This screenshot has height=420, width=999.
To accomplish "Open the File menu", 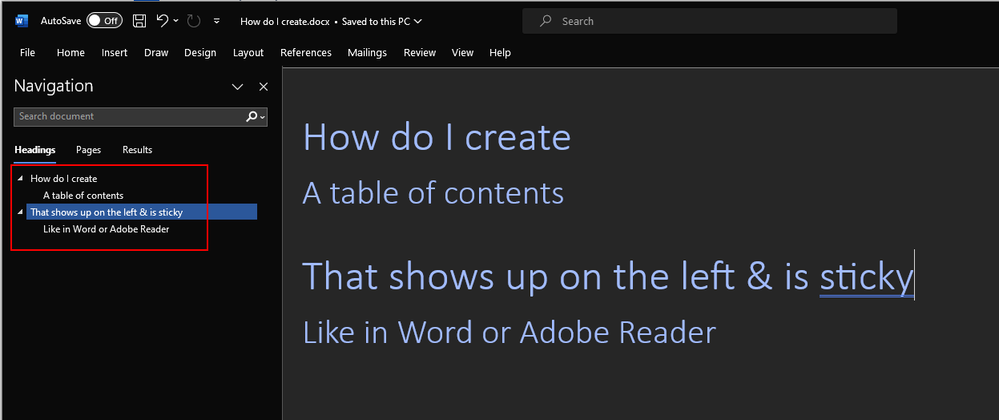I will [27, 53].
